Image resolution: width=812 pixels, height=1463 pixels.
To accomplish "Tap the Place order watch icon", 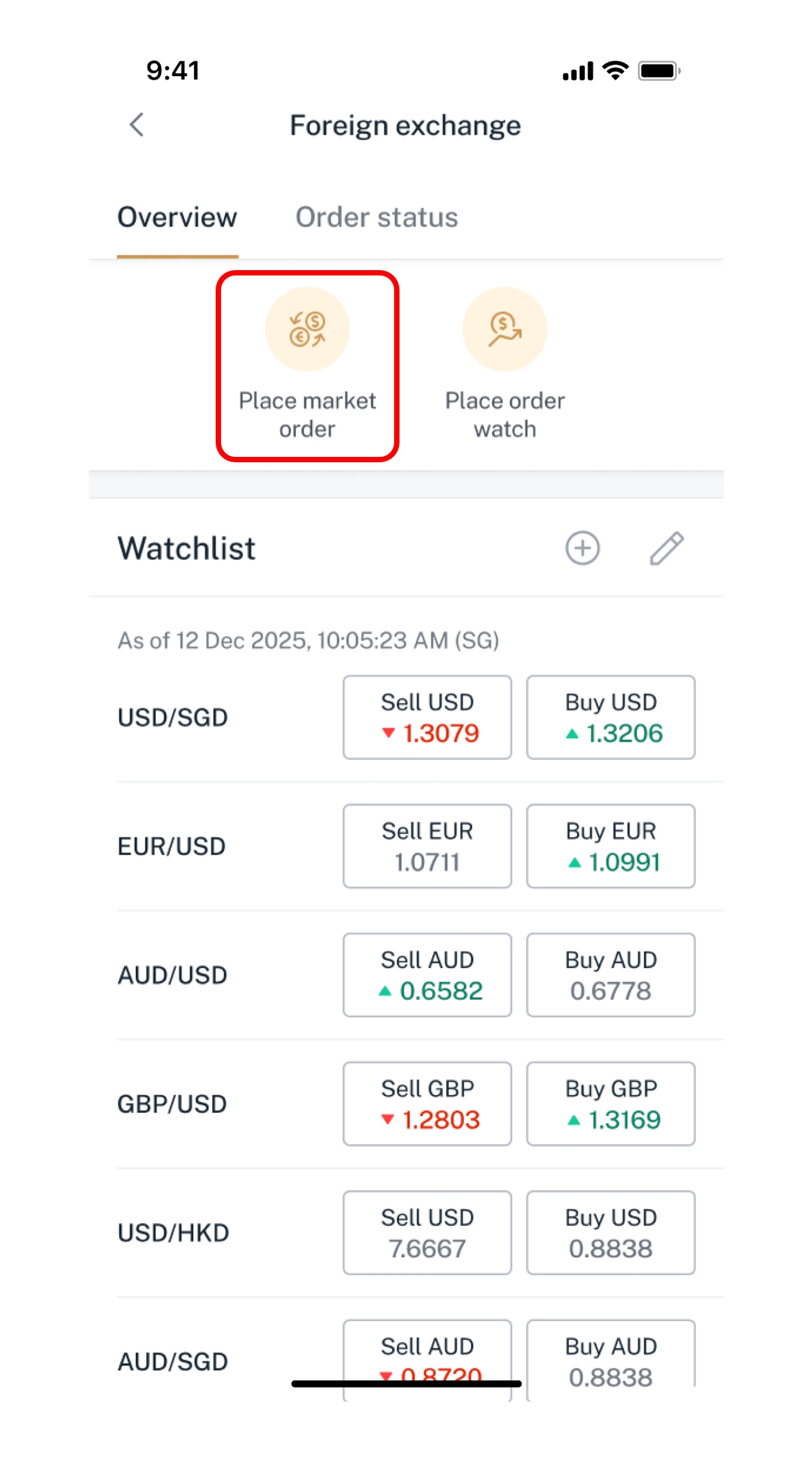I will 505,329.
